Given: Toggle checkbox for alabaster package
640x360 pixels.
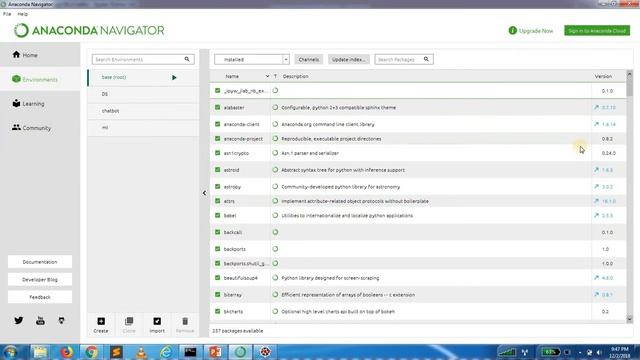Looking at the screenshot, I should [218, 107].
